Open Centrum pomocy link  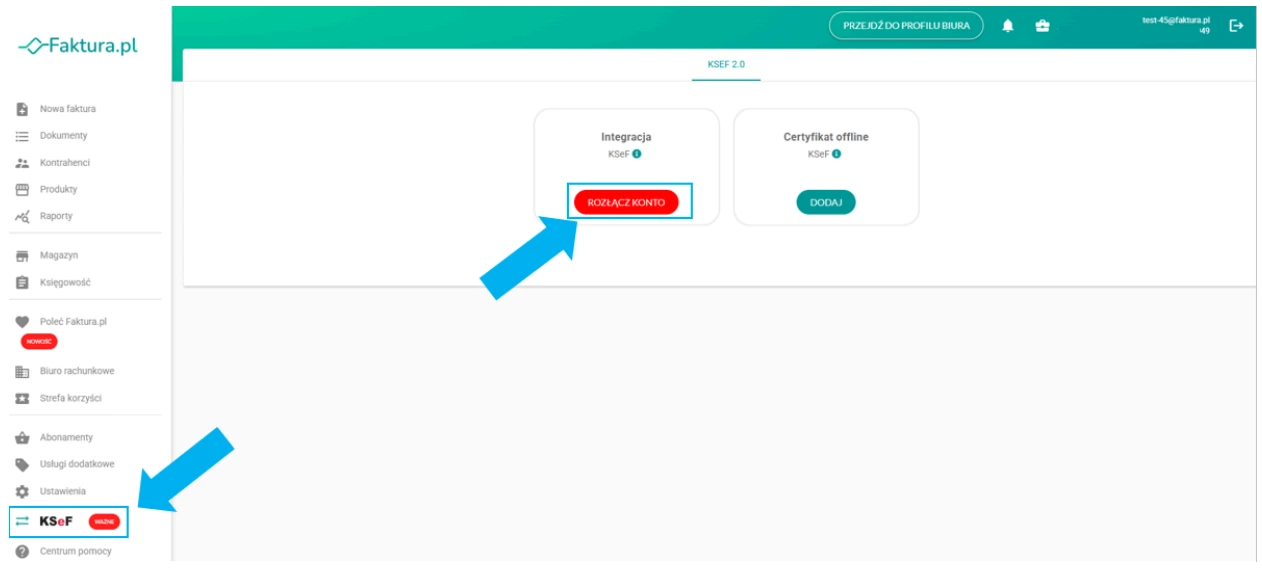coord(75,551)
